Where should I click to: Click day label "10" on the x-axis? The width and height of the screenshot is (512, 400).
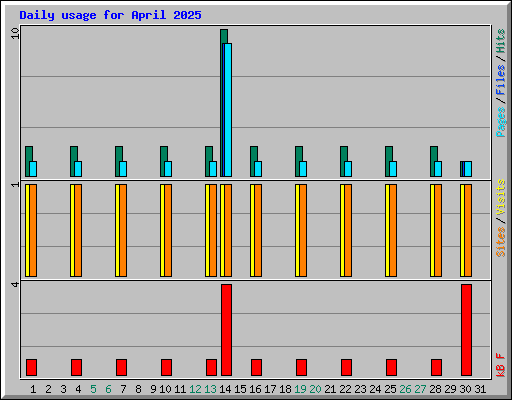(x=165, y=389)
